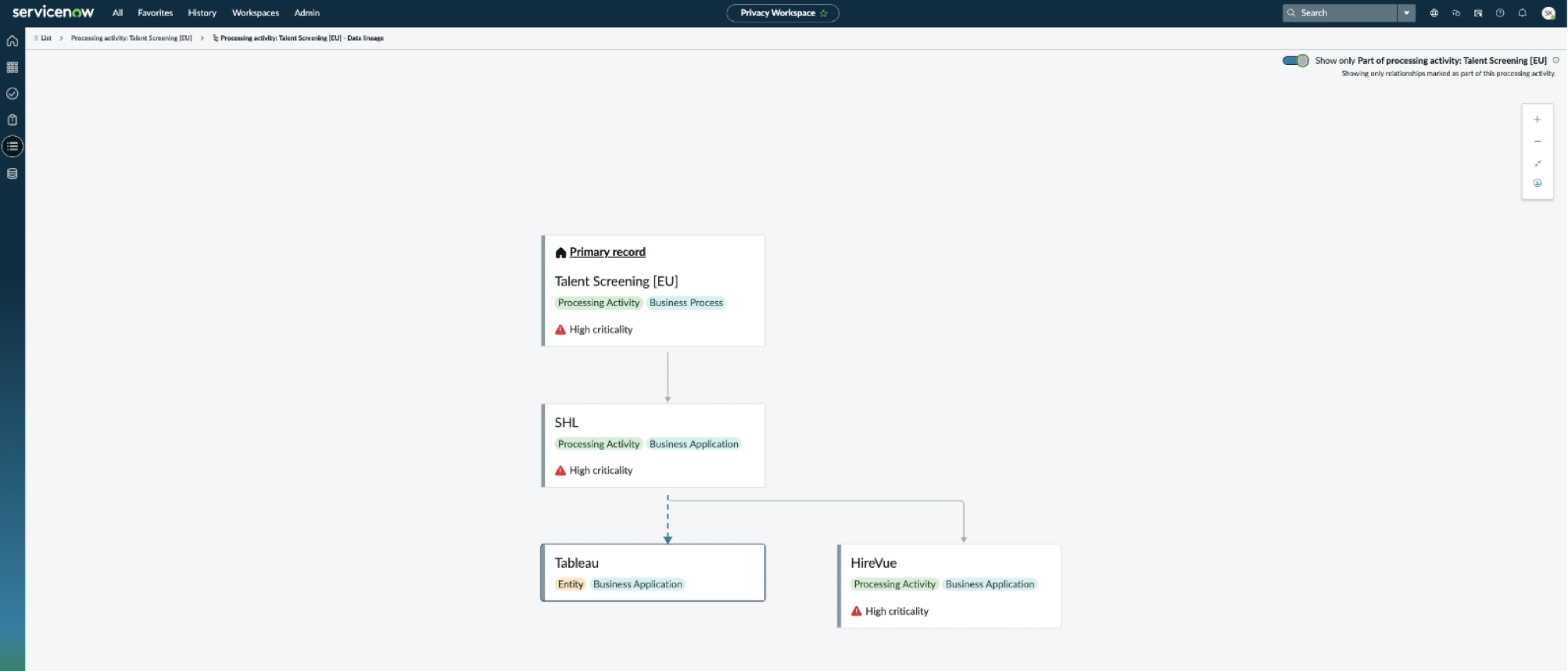Screen dimensions: 1568x671
Task: Click the ServiceNow logo
Action: pos(53,12)
